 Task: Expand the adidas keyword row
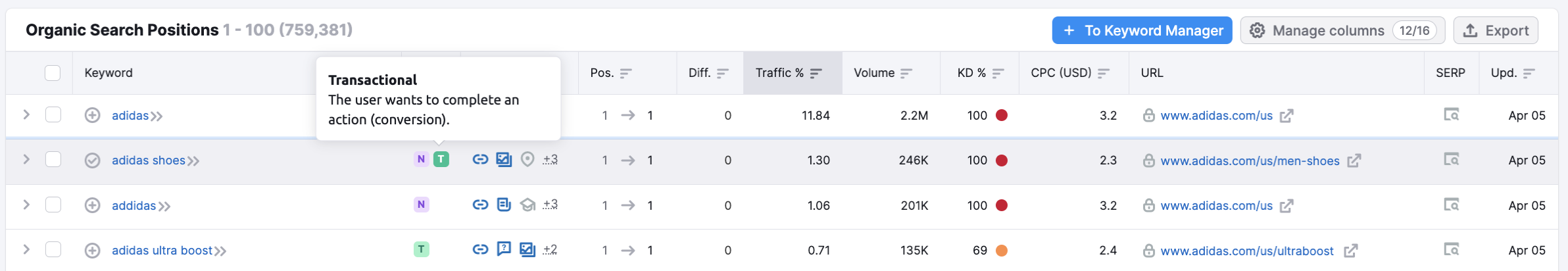[x=26, y=114]
